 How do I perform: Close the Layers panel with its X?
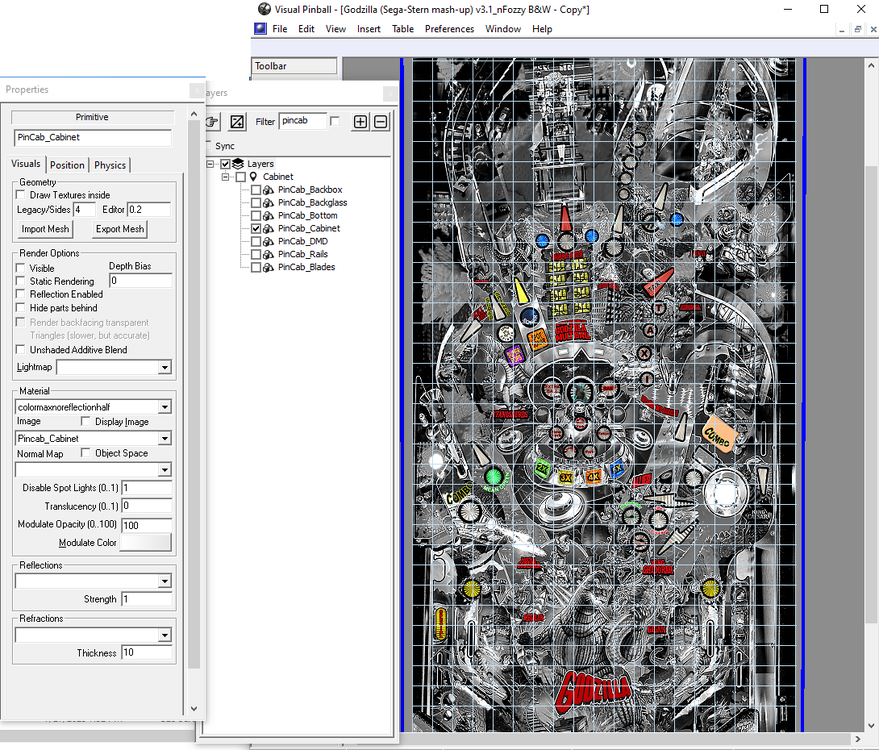click(390, 93)
